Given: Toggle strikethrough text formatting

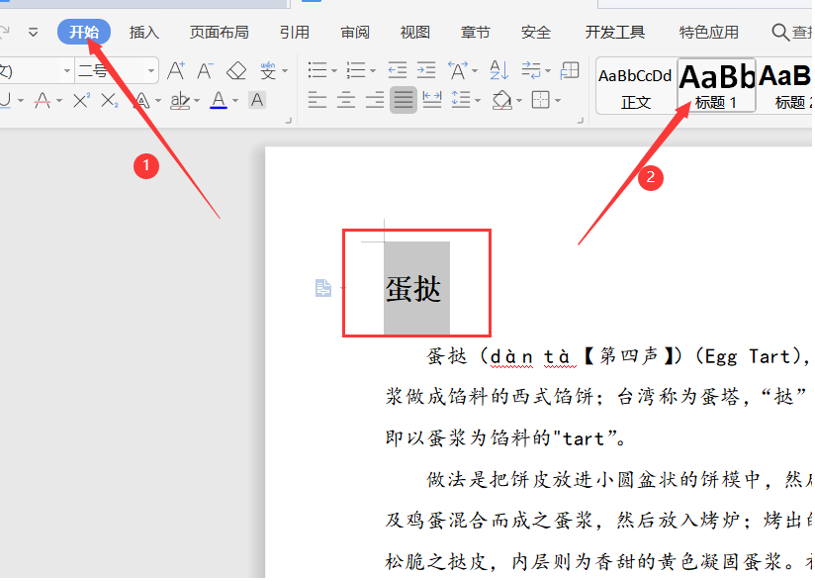Looking at the screenshot, I should coord(43,100).
